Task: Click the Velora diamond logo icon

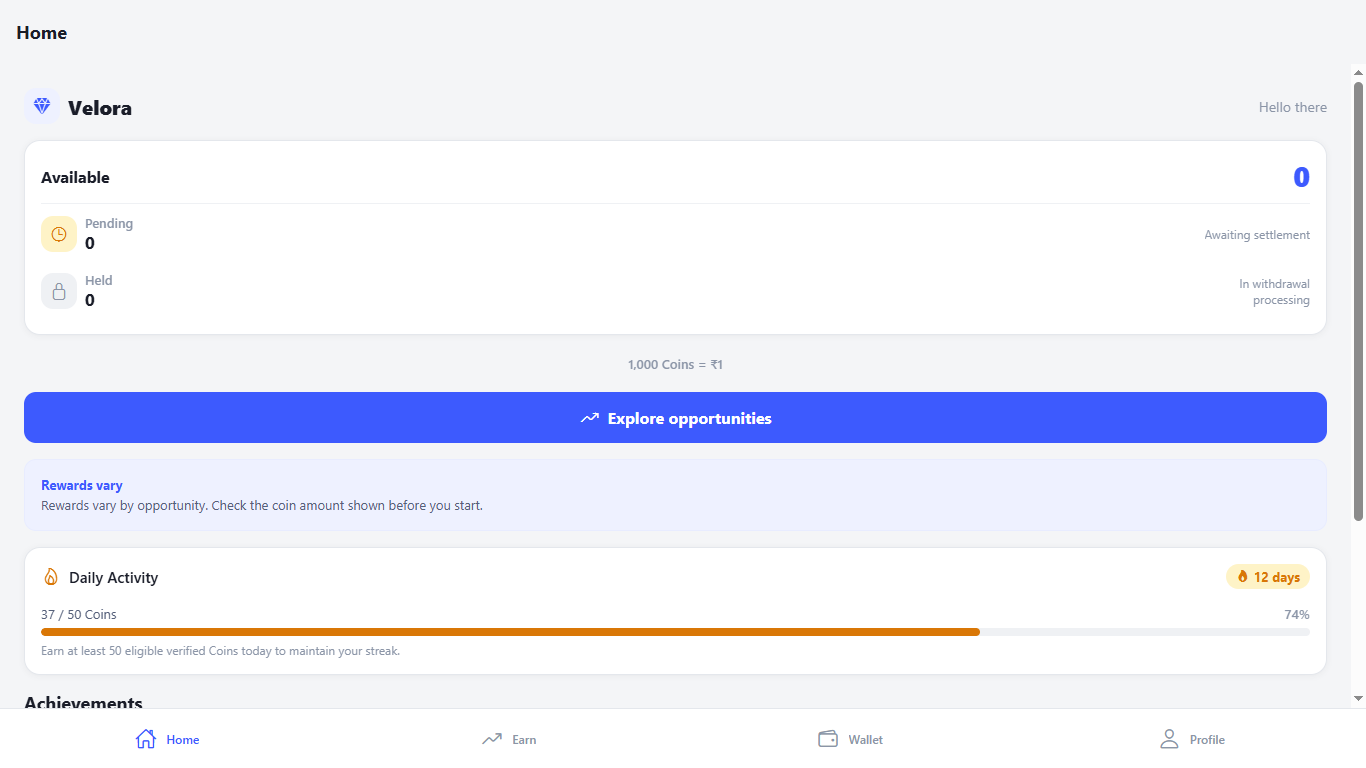Action: pos(42,106)
